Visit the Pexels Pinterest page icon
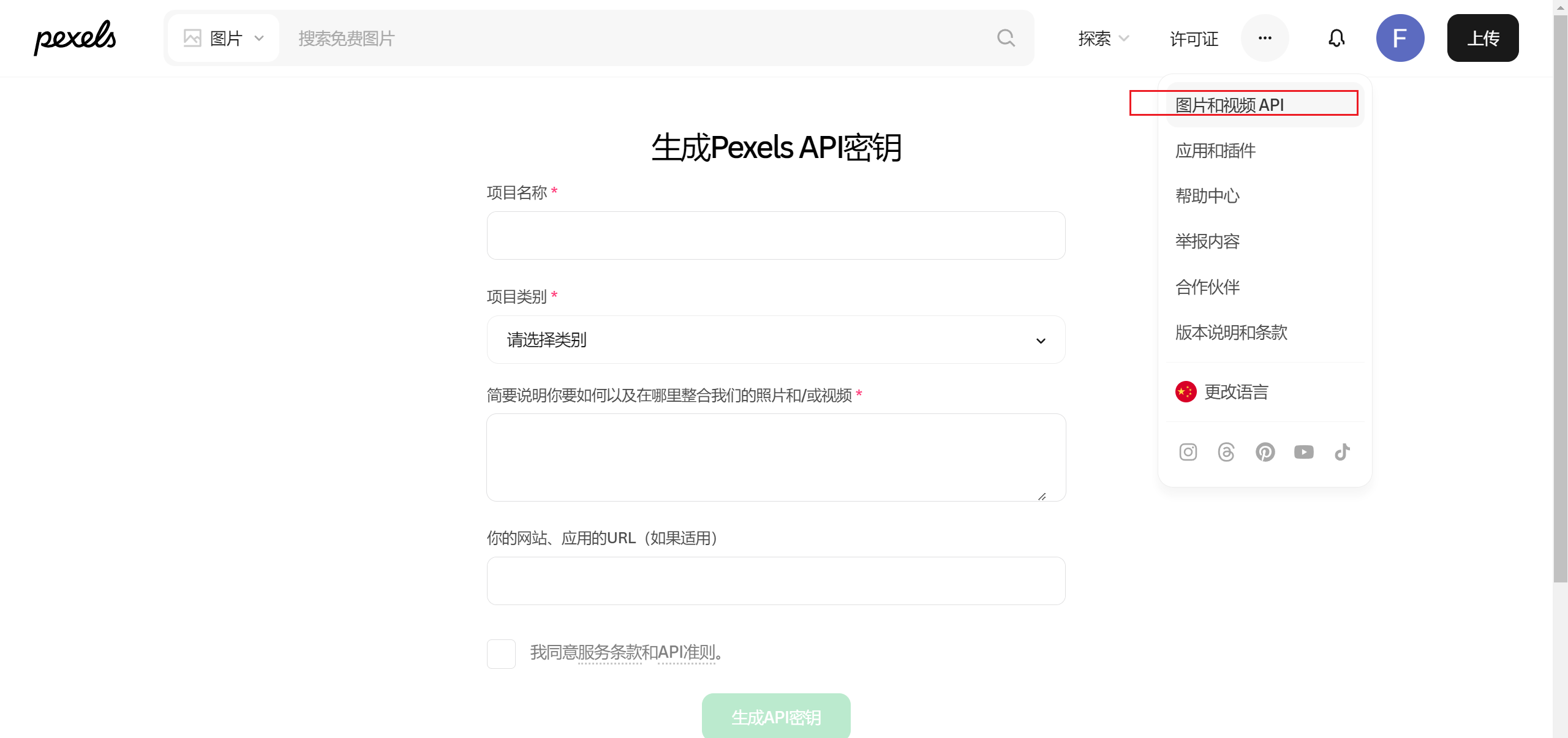1568x738 pixels. click(x=1265, y=452)
